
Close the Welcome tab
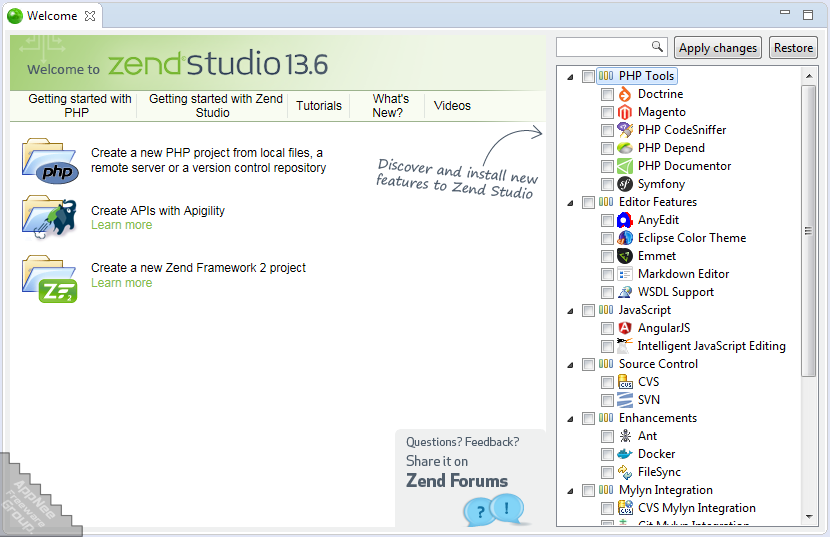coord(90,16)
